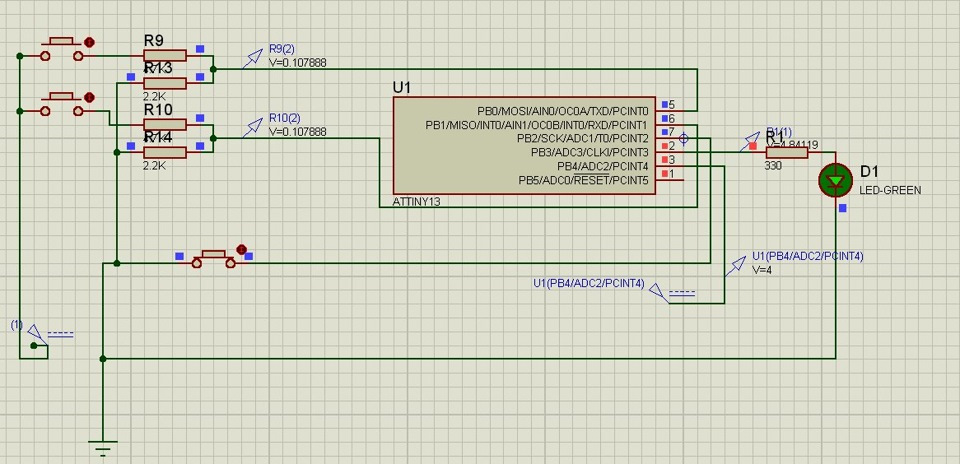This screenshot has width=960, height=464.
Task: Click the 330 value label under R1
Action: 773,166
